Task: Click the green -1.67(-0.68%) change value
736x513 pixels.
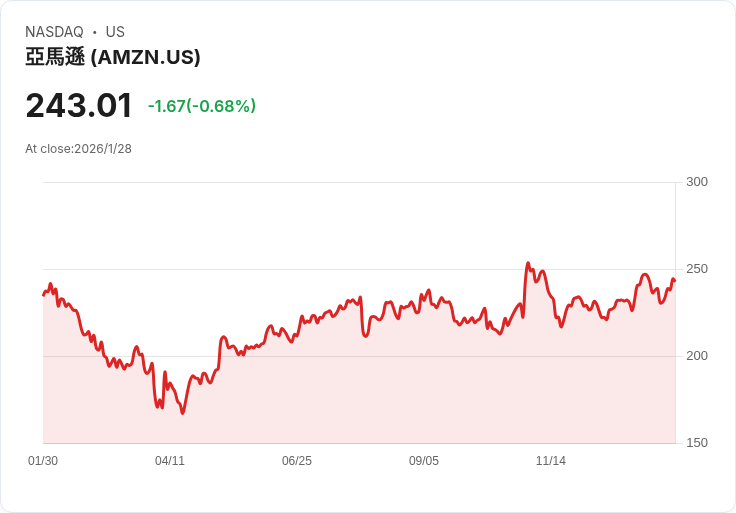Action: [x=202, y=106]
